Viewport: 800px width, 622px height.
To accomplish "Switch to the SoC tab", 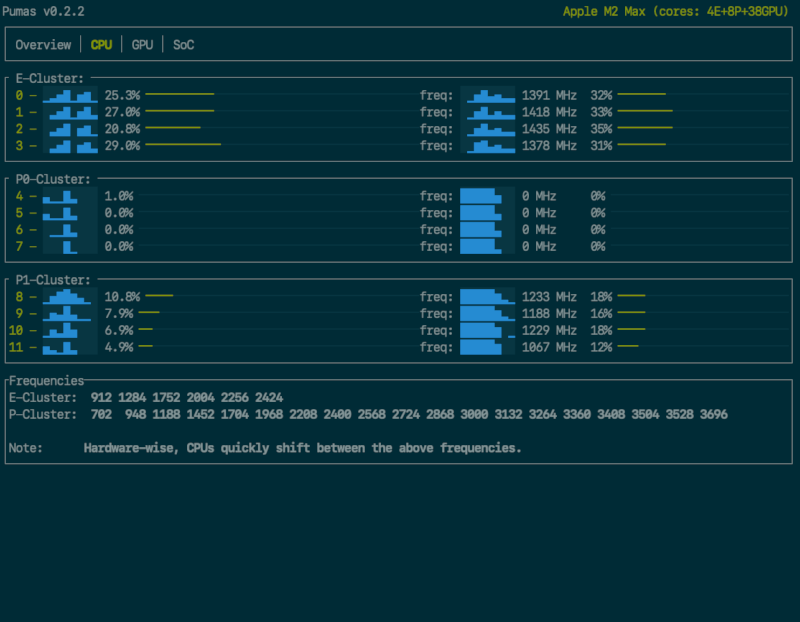I will [x=184, y=45].
